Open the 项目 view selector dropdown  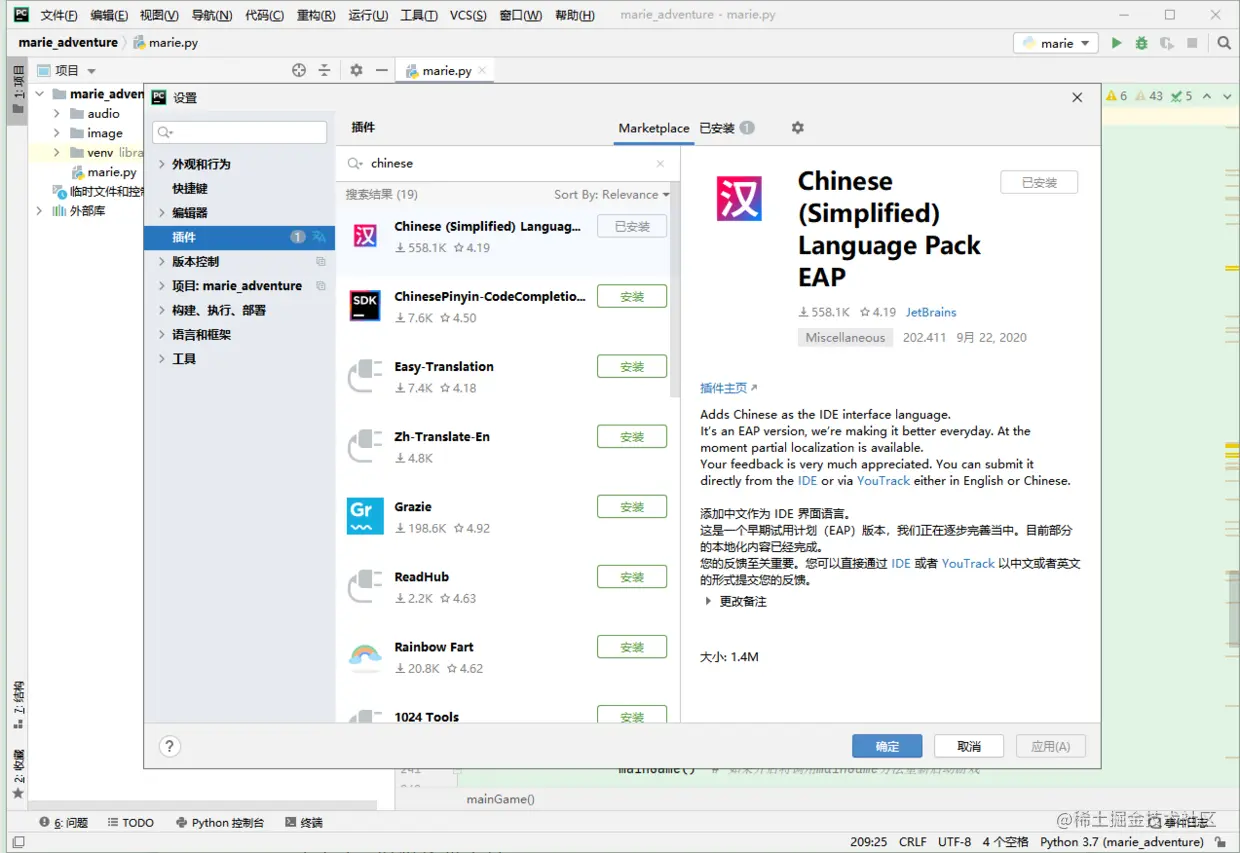(67, 70)
